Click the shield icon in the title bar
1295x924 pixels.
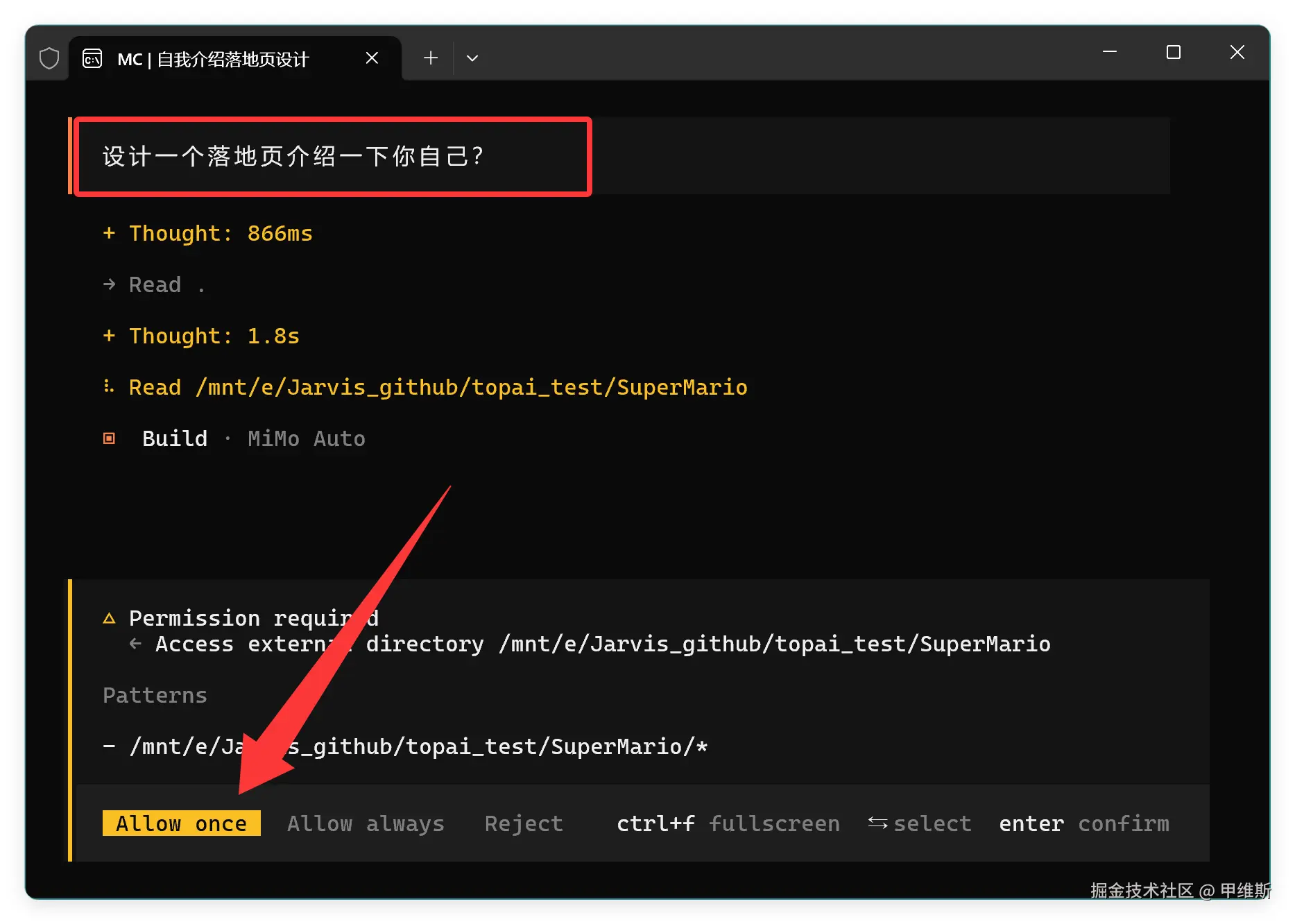[x=49, y=58]
